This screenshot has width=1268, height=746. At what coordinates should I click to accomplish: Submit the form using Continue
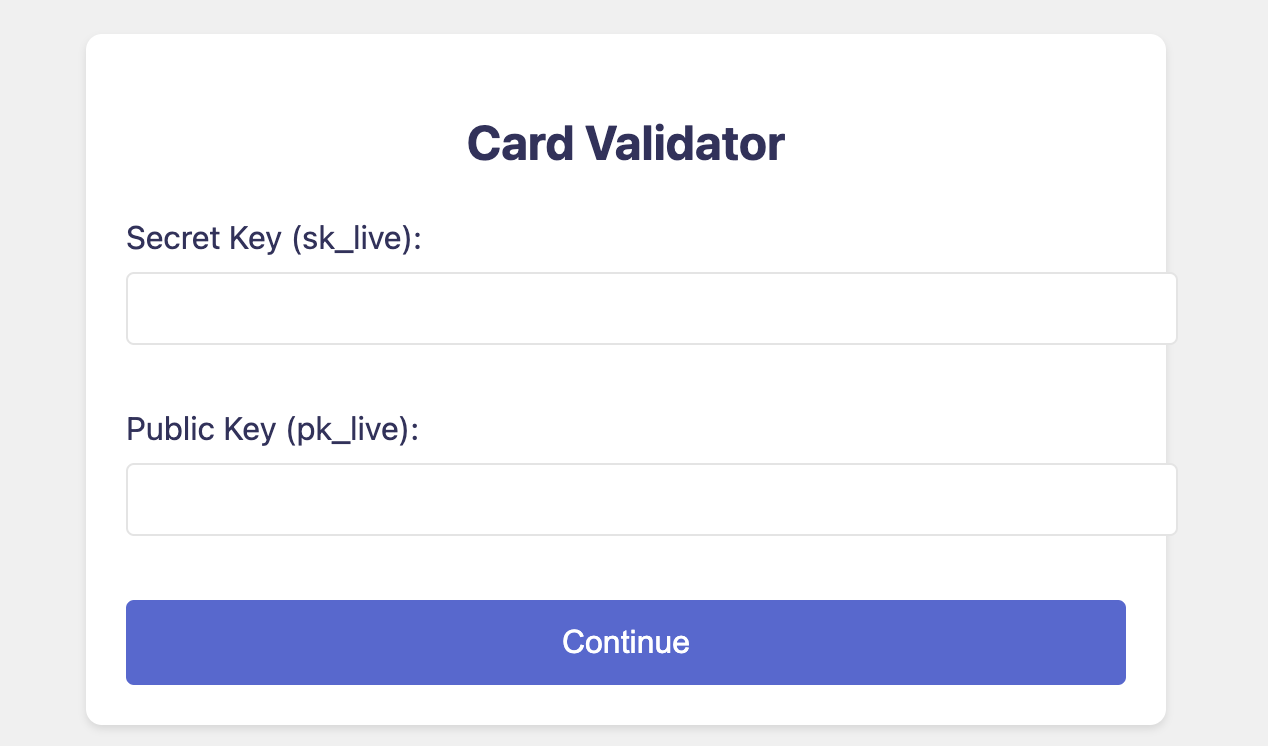(x=626, y=642)
